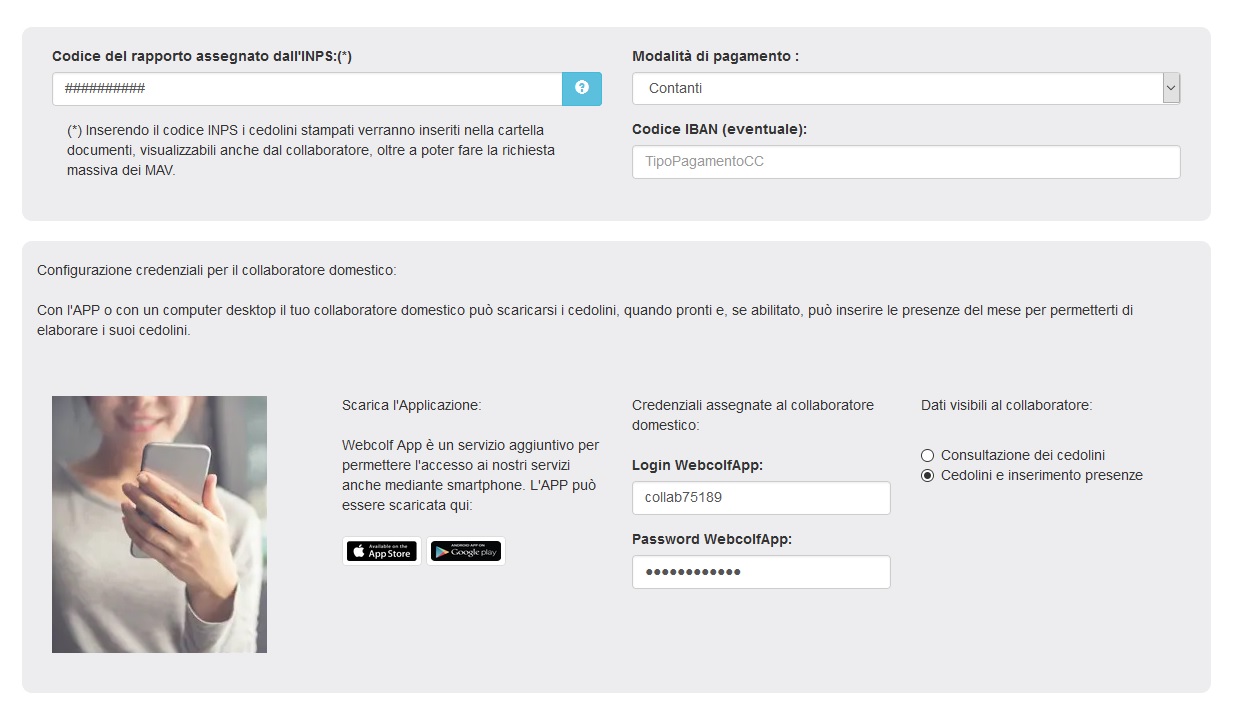1244x728 pixels.
Task: Toggle the currently selected collaborator data option
Action: (926, 475)
